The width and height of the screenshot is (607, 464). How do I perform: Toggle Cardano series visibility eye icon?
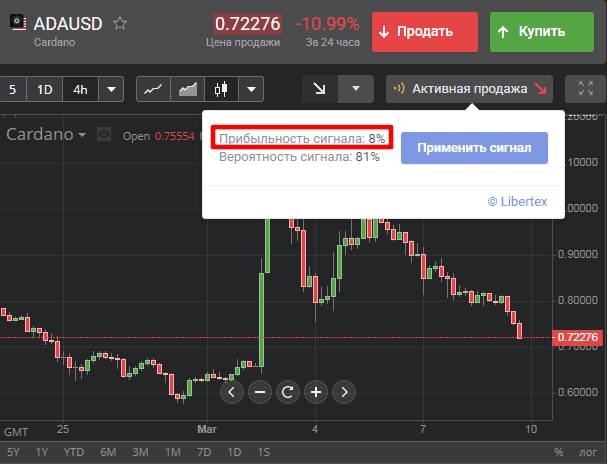pyautogui.click(x=104, y=135)
